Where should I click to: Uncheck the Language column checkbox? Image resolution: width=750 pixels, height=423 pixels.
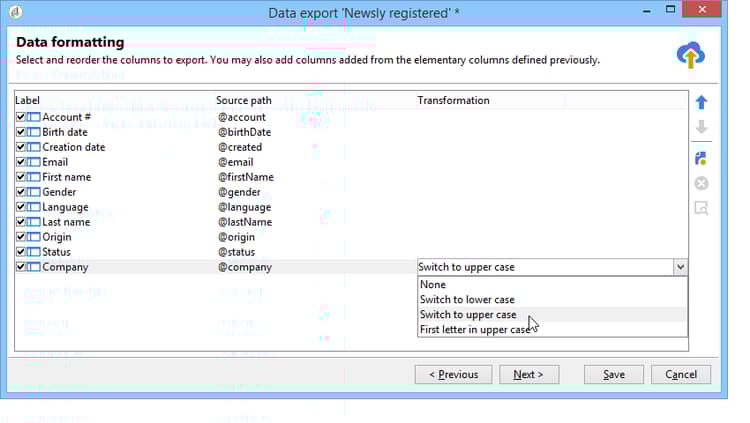coord(21,207)
